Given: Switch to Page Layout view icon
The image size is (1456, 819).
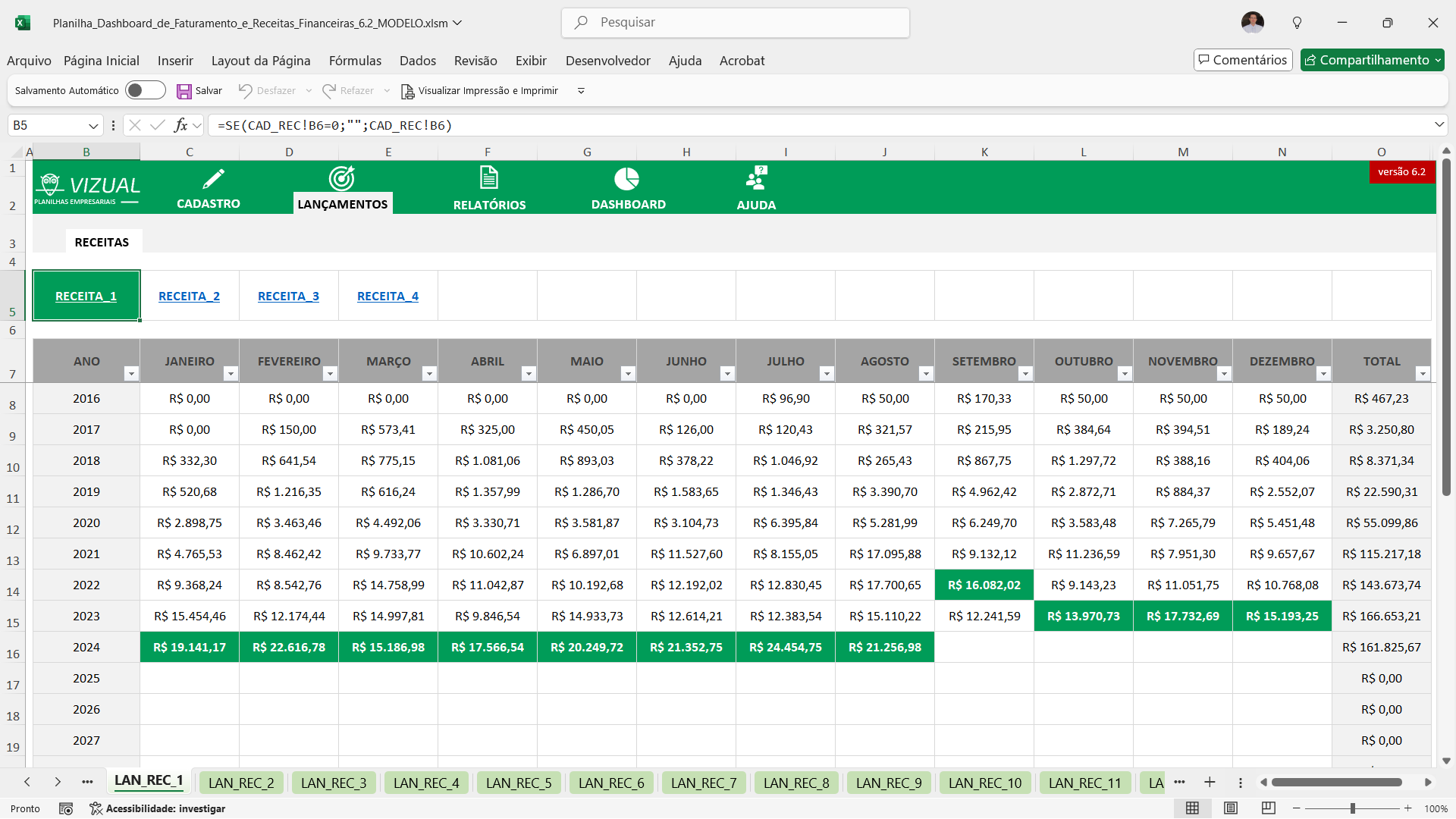Looking at the screenshot, I should tap(1230, 808).
